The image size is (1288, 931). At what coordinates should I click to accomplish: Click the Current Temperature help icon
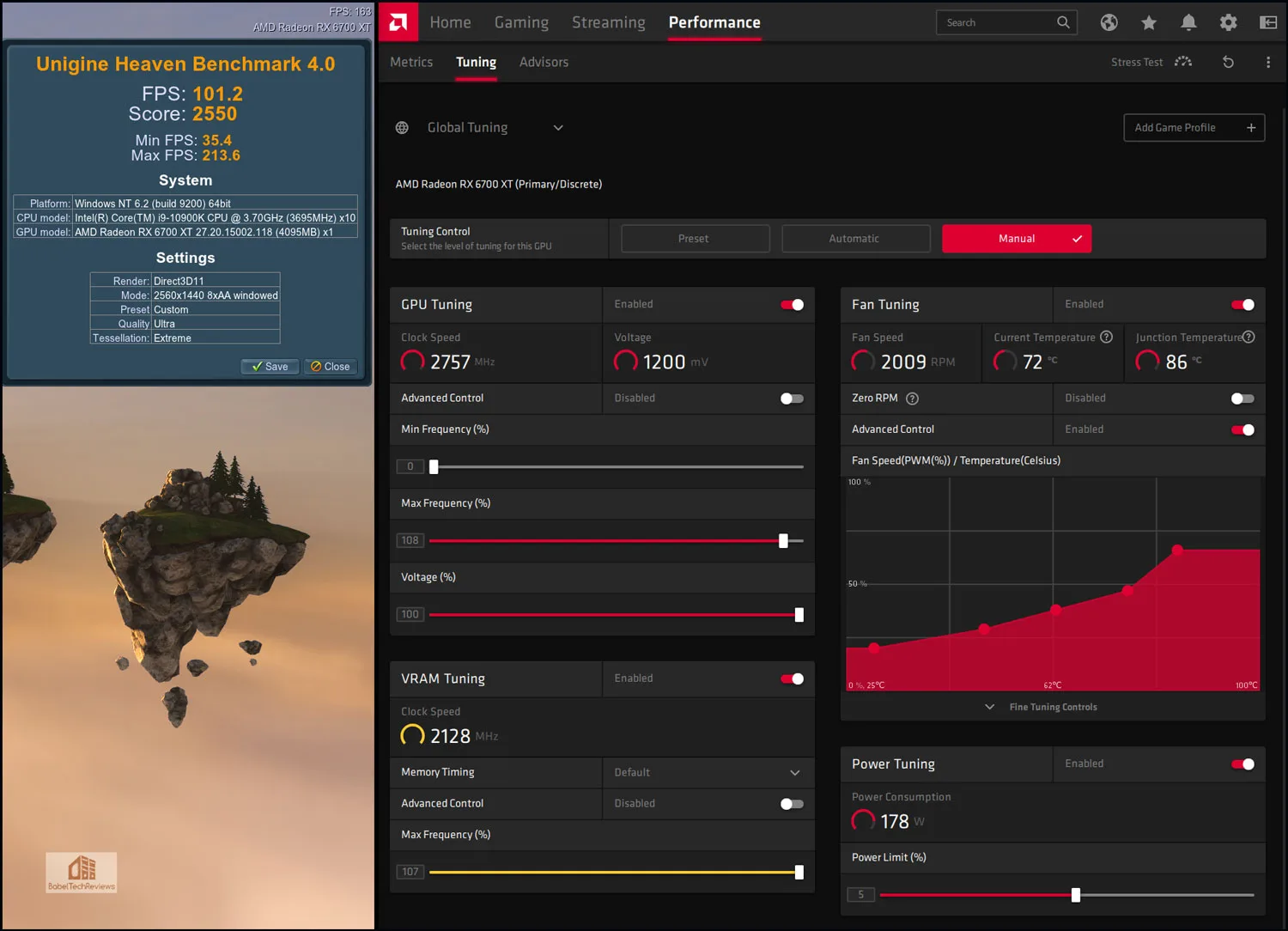tap(1107, 337)
